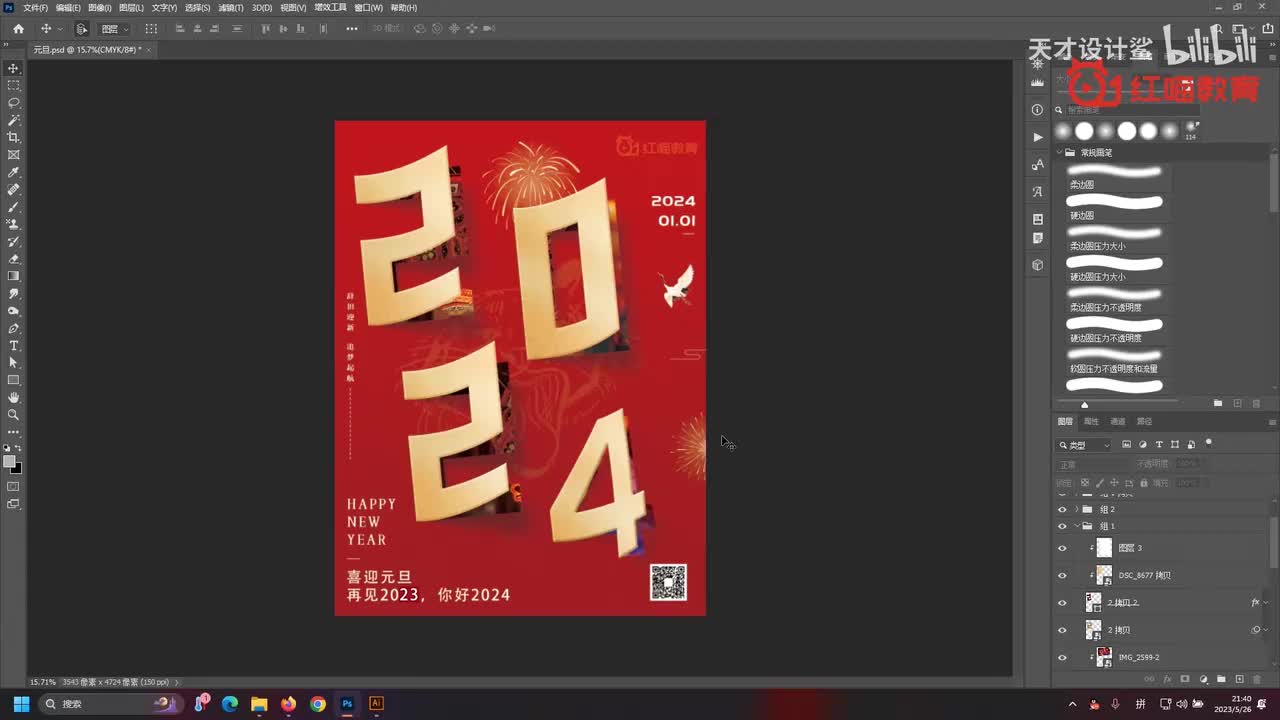The width and height of the screenshot is (1280, 720).
Task: Hide the 2 拷贝 2 layer
Action: coord(1062,602)
